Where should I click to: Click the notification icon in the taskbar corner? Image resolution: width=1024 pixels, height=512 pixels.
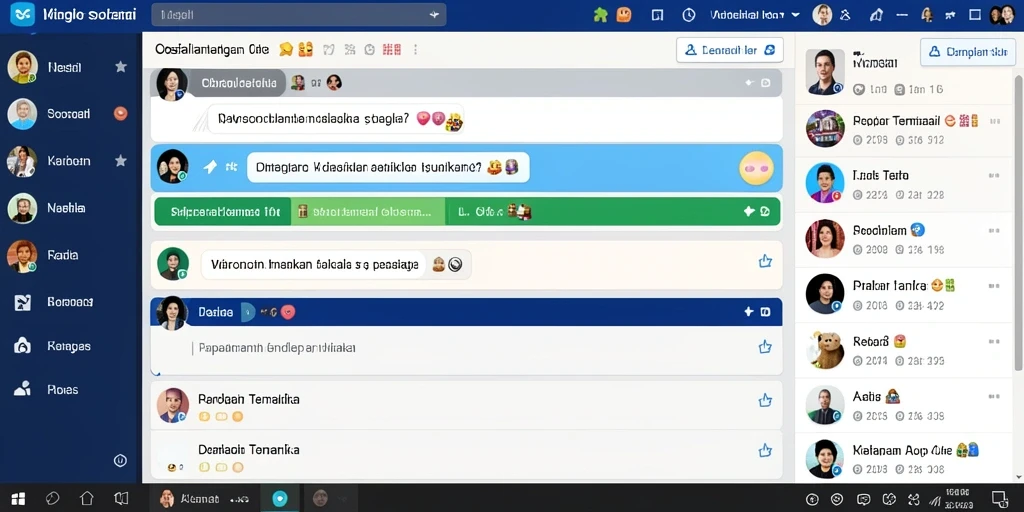[x=1000, y=499]
